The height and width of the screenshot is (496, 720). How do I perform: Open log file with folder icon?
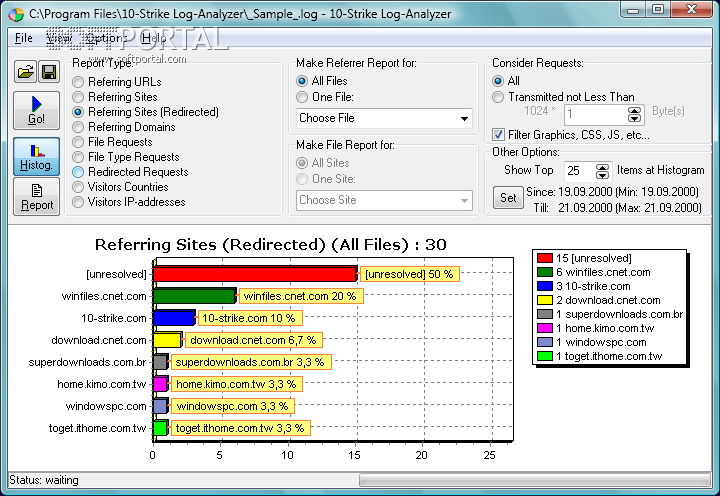[25, 72]
